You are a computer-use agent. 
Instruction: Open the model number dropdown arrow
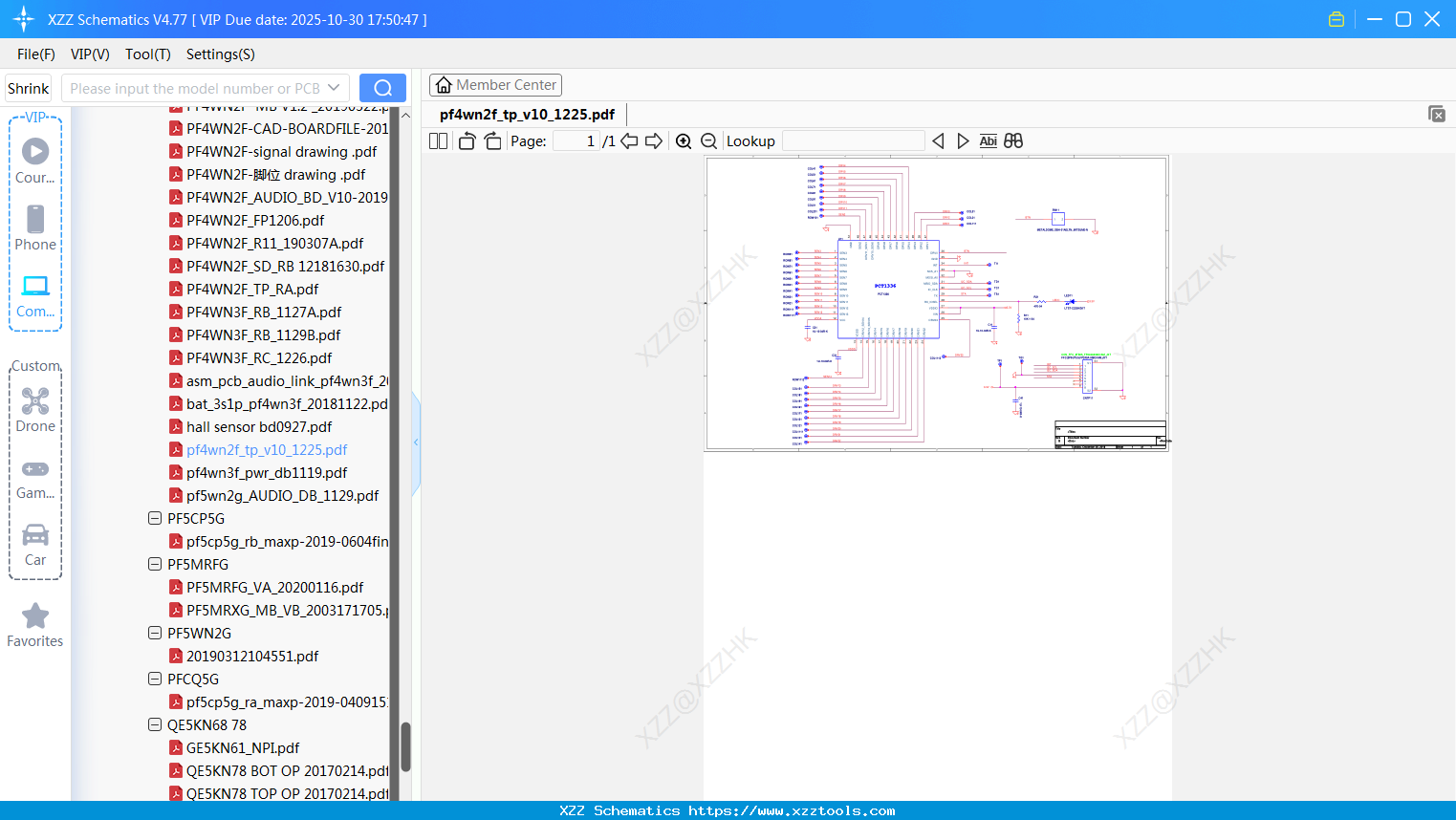(x=334, y=88)
